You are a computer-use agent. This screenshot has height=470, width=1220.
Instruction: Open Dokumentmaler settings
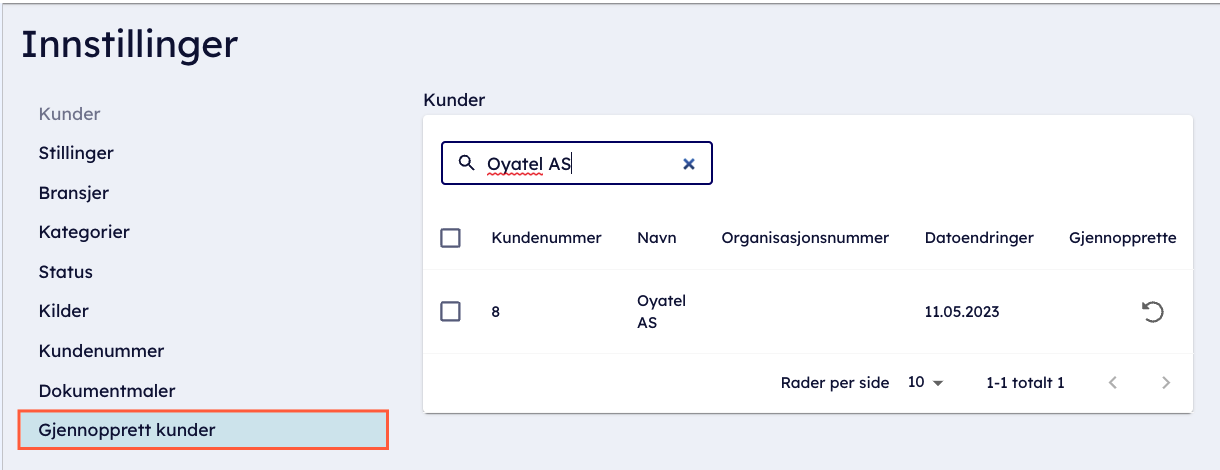click(x=107, y=390)
